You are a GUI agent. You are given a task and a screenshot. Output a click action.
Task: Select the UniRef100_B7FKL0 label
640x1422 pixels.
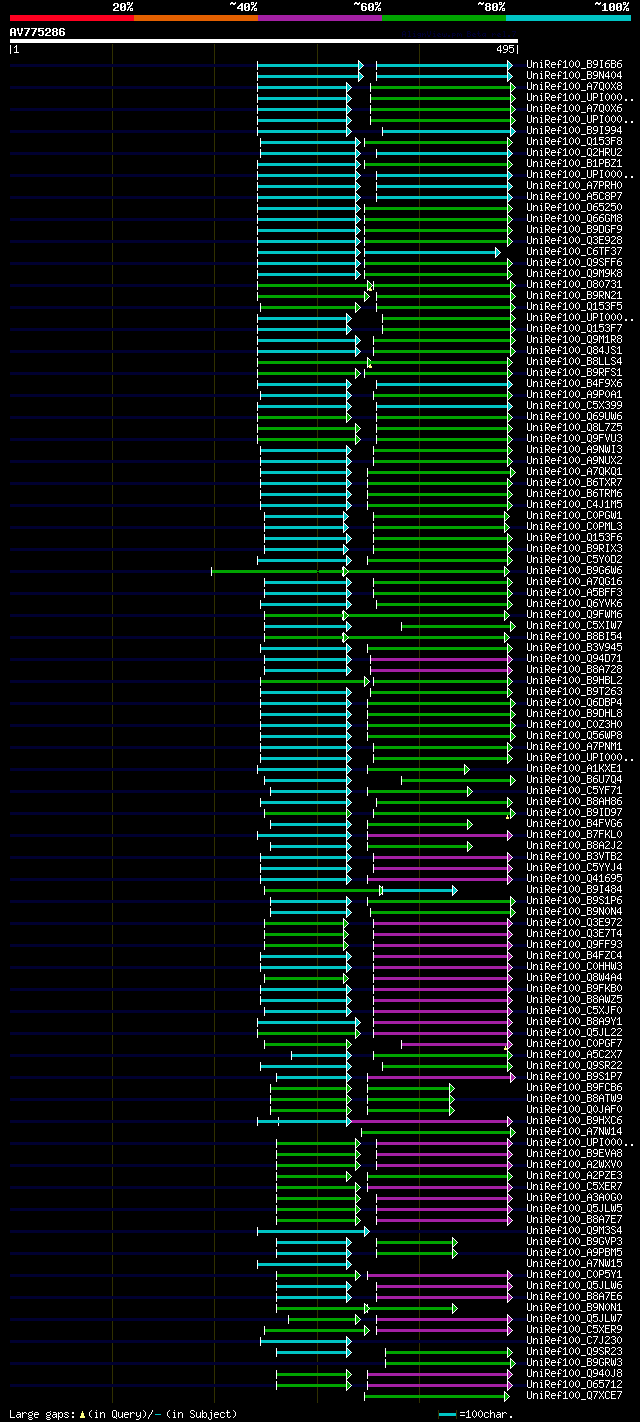tap(574, 834)
